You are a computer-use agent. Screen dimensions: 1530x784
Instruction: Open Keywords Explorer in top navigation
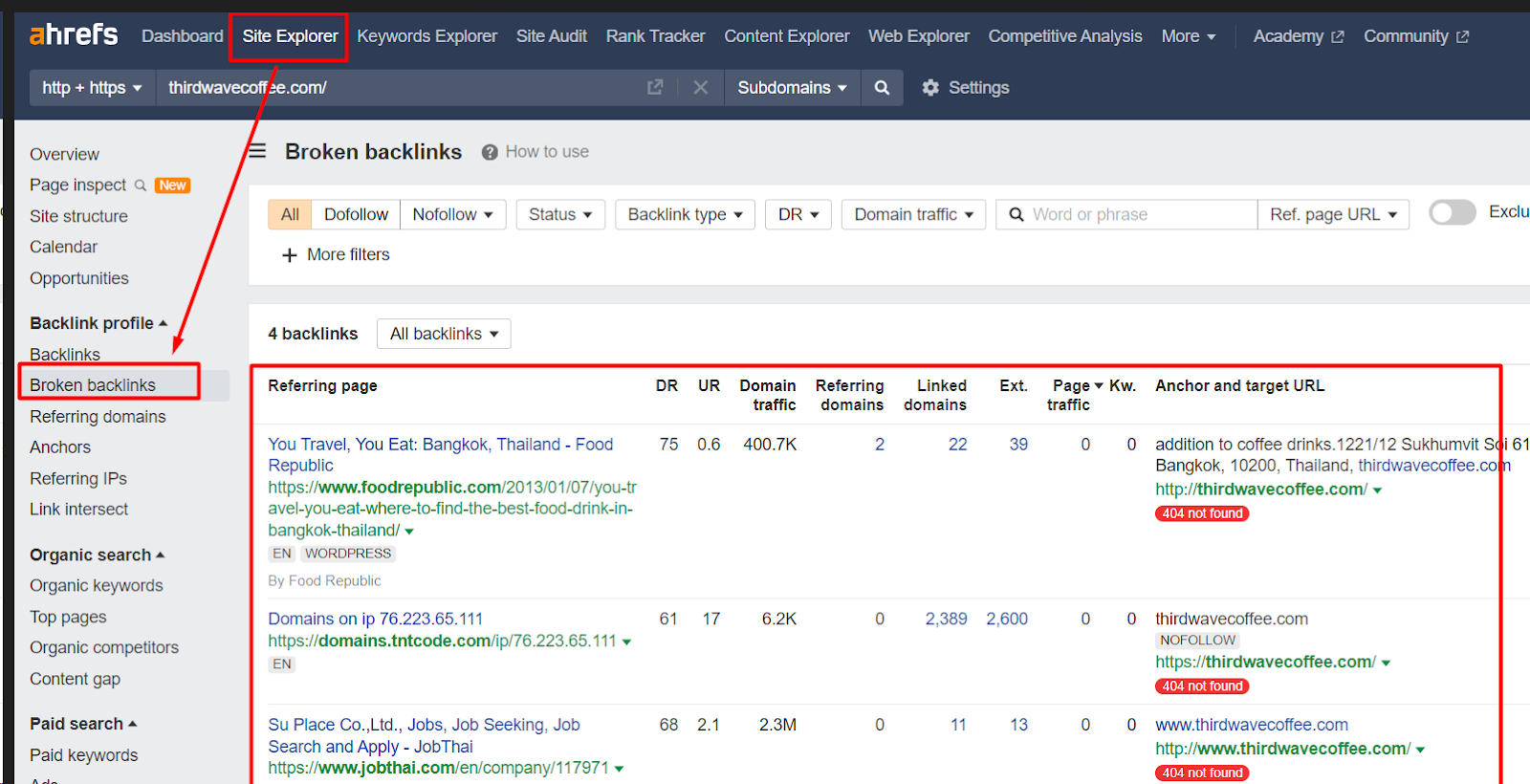coord(426,36)
